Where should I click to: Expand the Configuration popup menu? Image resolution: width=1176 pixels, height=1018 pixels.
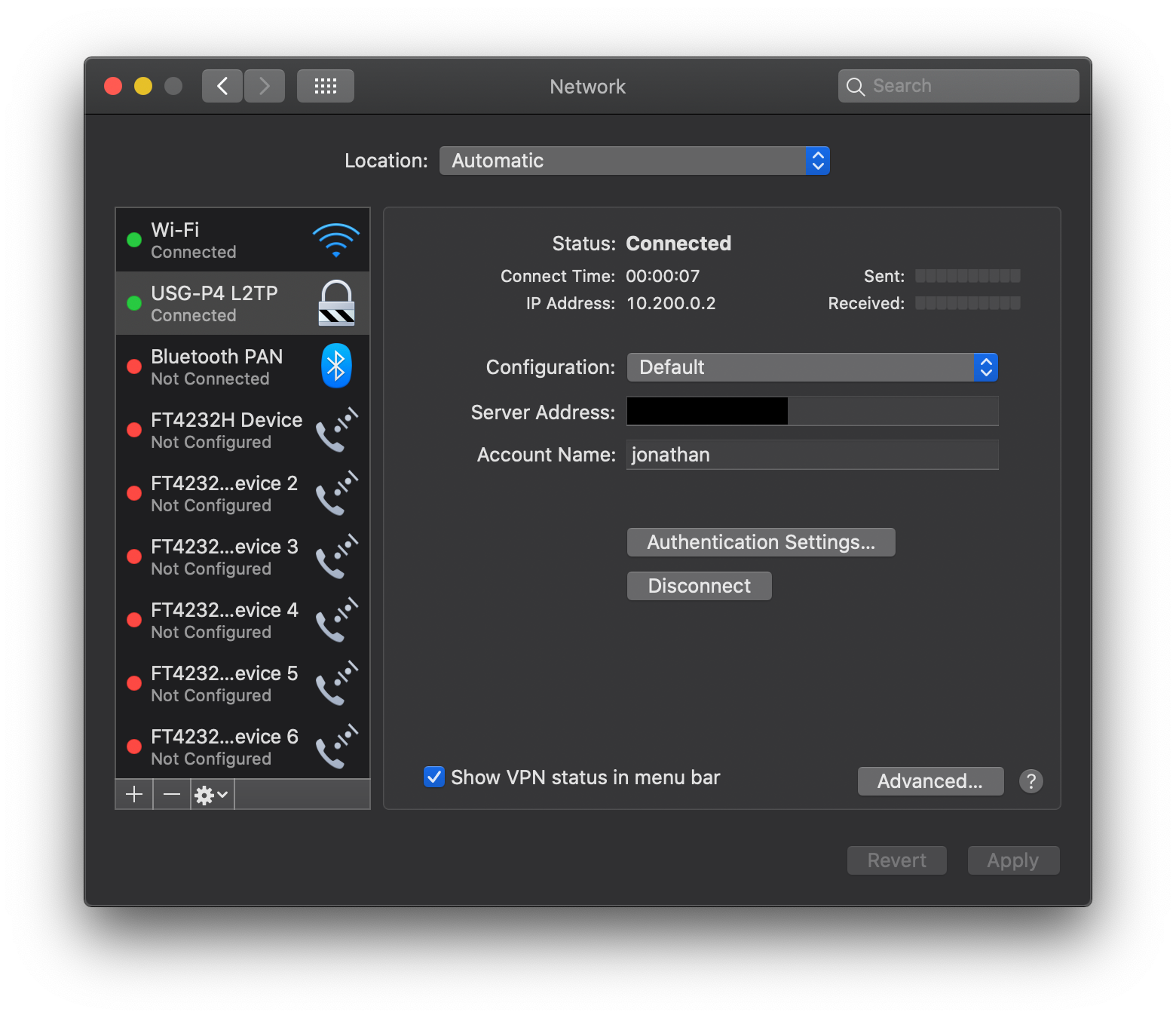(812, 367)
